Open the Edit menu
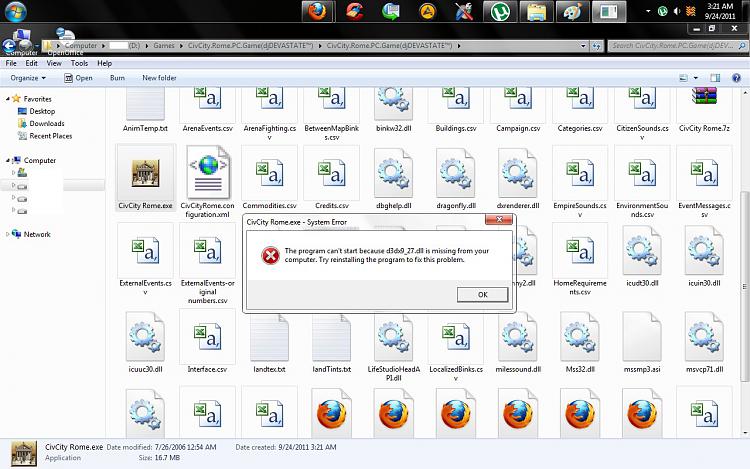 pyautogui.click(x=32, y=63)
